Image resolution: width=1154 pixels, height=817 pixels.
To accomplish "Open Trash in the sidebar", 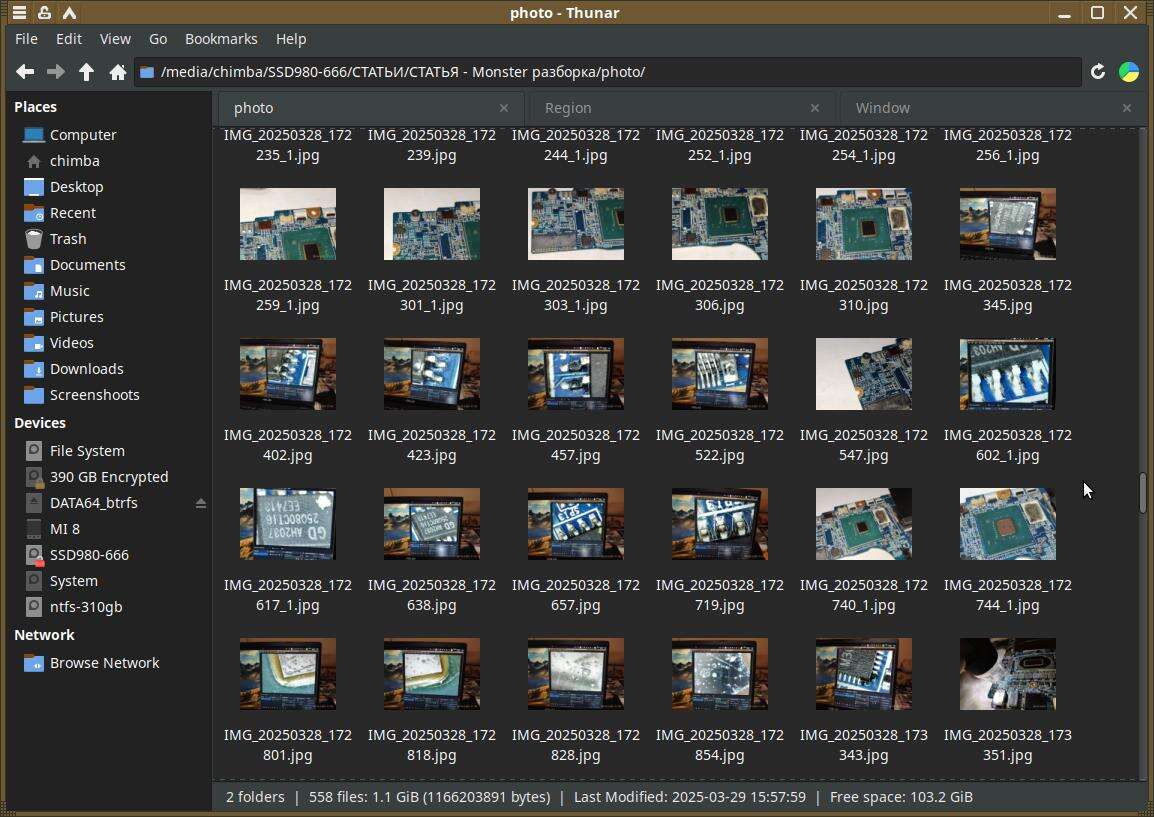I will click(67, 239).
